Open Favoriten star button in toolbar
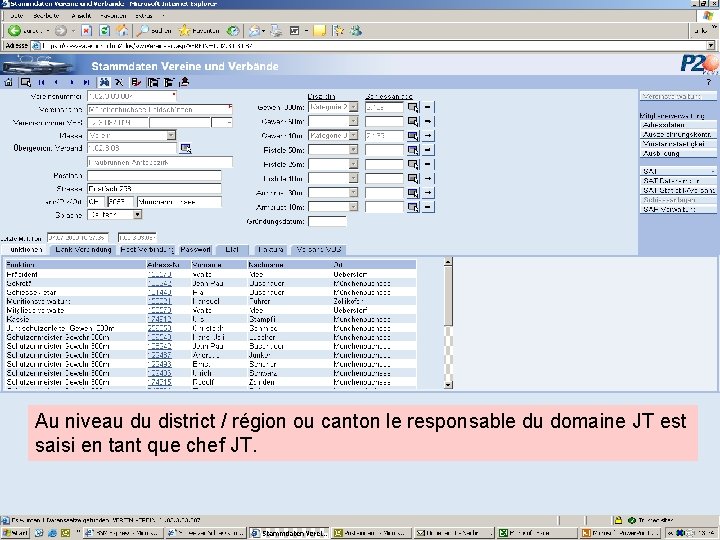The width and height of the screenshot is (720, 540). (x=199, y=31)
